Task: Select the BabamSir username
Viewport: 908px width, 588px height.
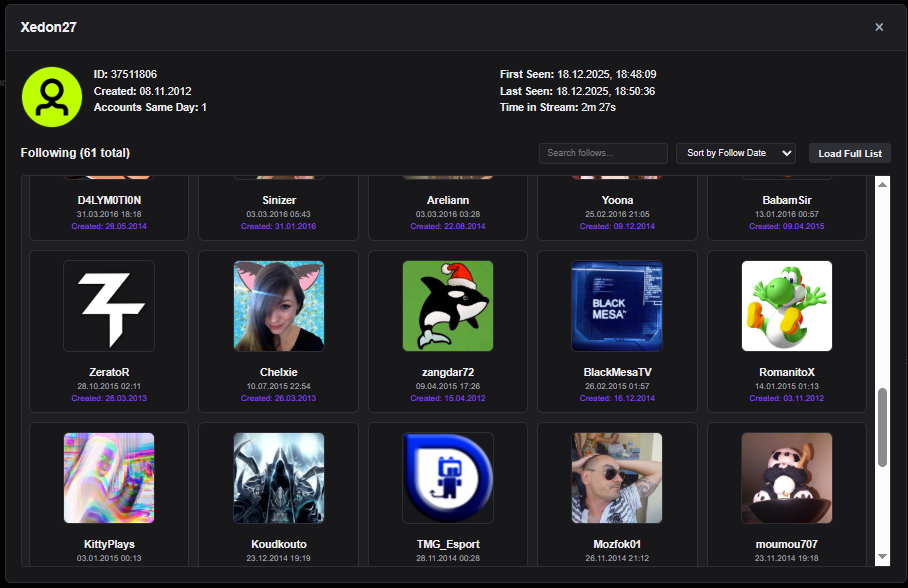Action: [786, 200]
